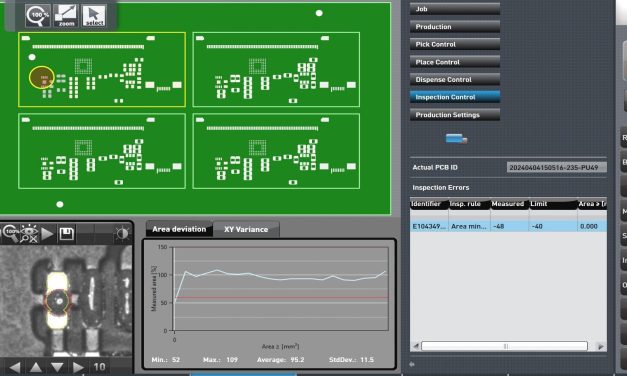Click the Average 95.2 statistic
Screen dimensions: 627x376
pyautogui.click(x=280, y=360)
